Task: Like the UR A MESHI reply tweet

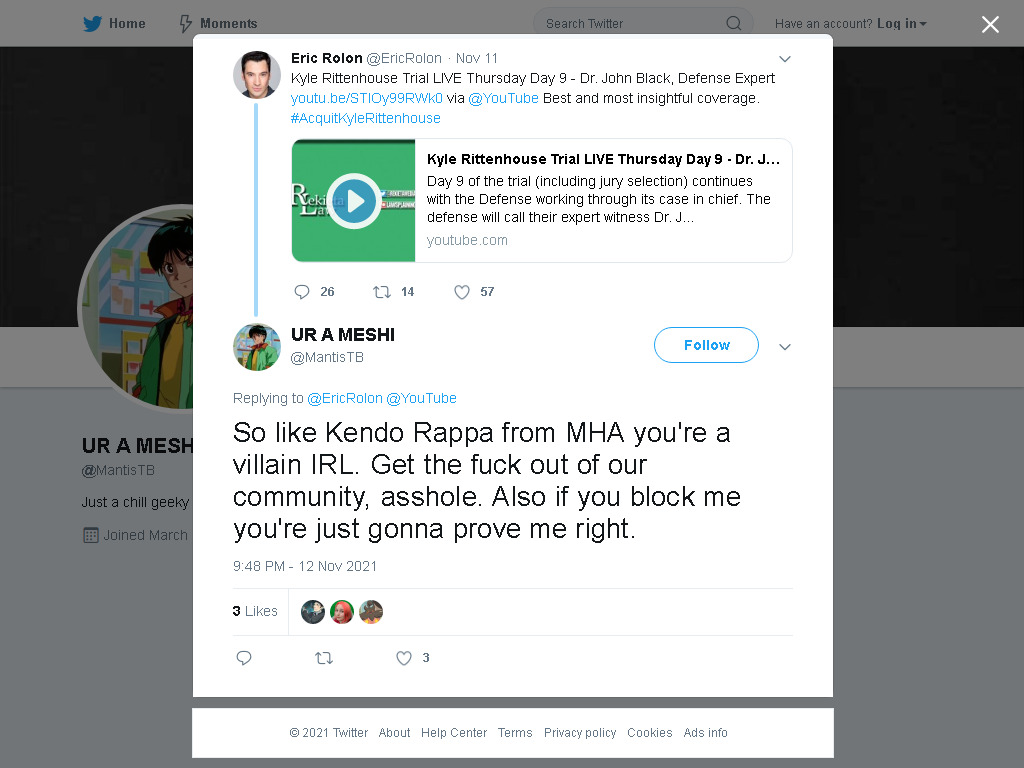Action: coord(404,658)
